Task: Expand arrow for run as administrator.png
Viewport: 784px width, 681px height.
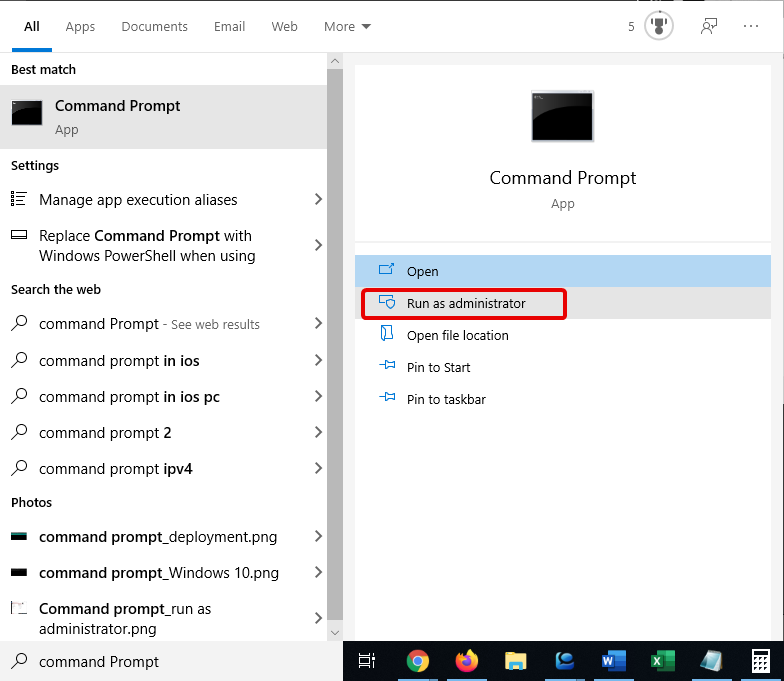Action: pos(318,618)
